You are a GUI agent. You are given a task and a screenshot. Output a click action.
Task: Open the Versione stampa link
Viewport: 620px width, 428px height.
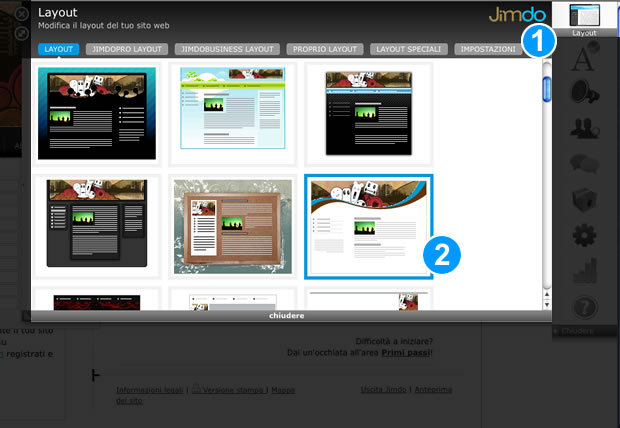pos(233,390)
